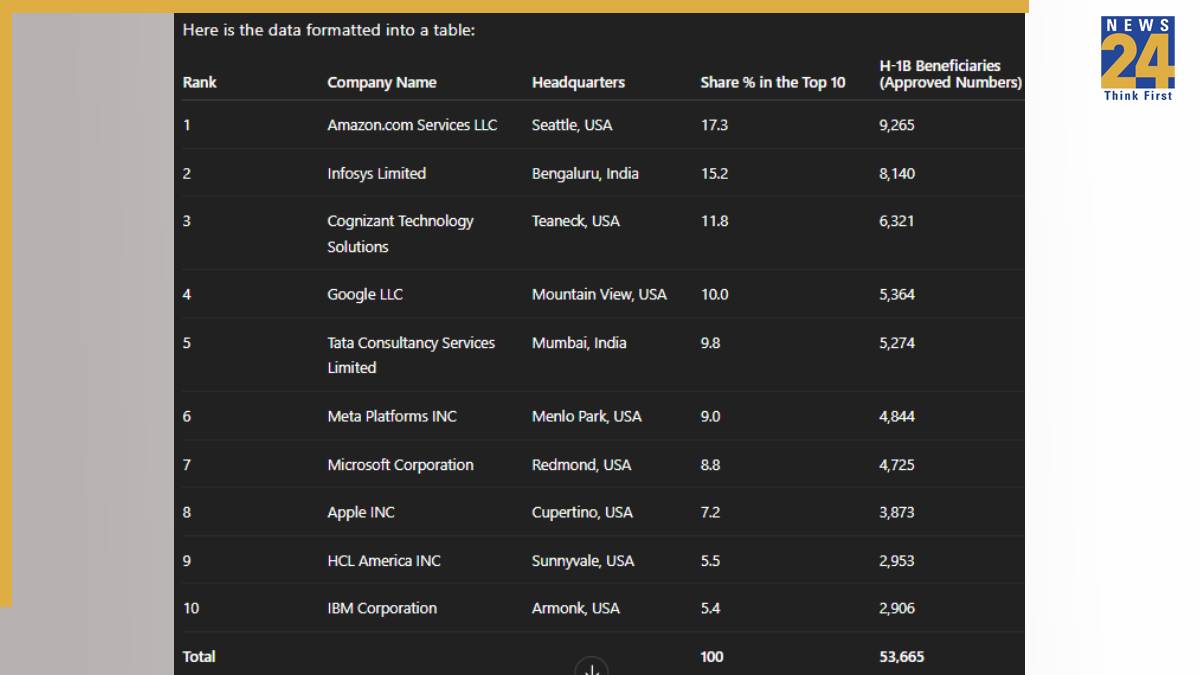Click the Company Name column header
This screenshot has height=675, width=1200.
[382, 83]
